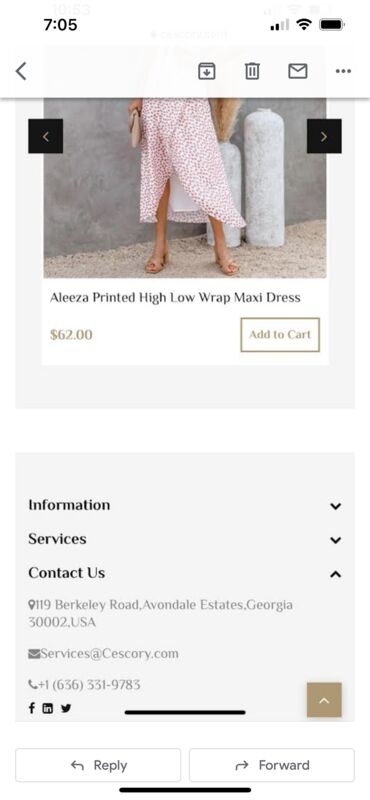
Task: Reply to this email
Action: (98, 765)
